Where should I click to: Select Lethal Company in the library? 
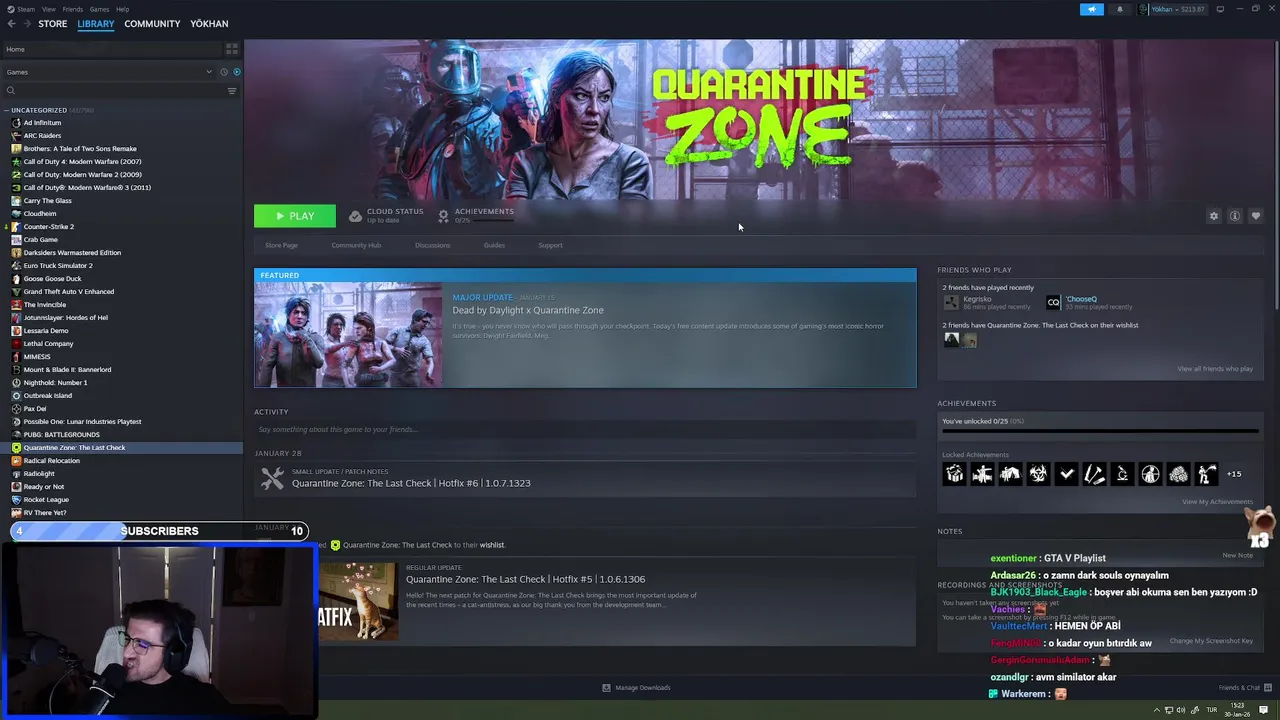click(48, 344)
